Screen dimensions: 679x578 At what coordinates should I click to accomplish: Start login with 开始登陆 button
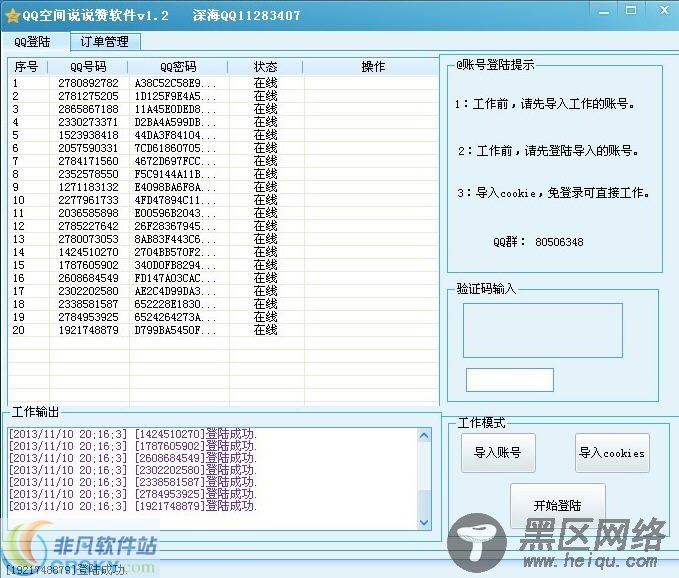[557, 505]
